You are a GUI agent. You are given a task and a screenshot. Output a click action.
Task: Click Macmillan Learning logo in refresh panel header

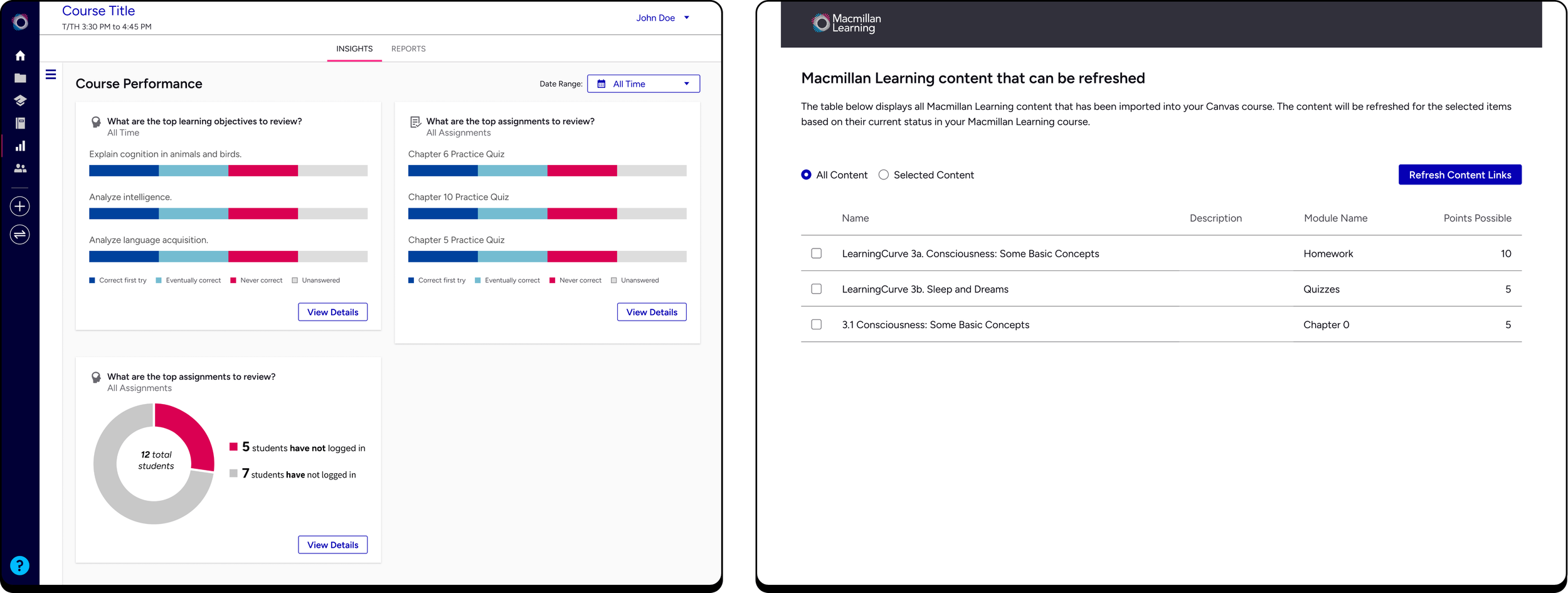[846, 23]
